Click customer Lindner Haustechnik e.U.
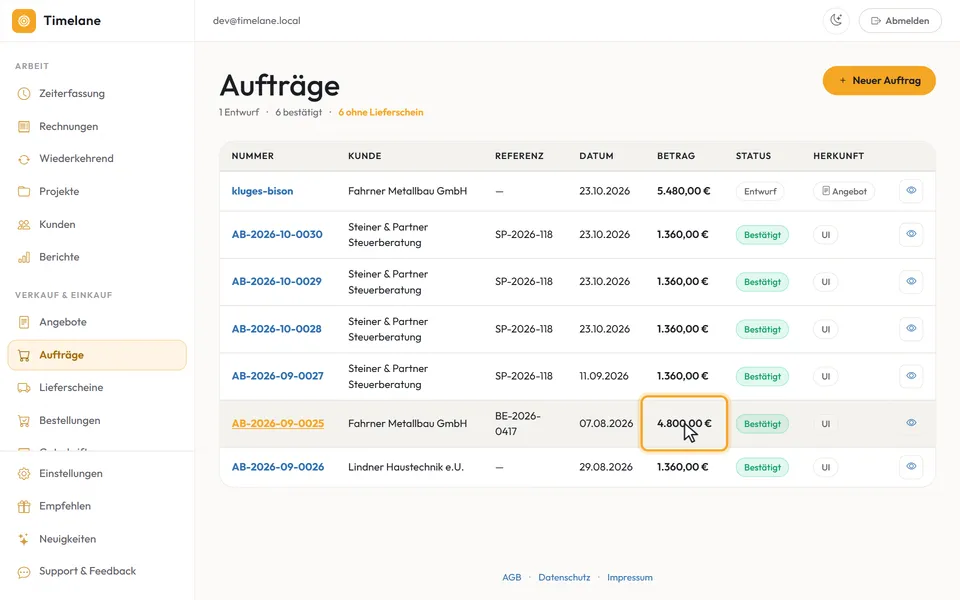This screenshot has width=960, height=600. pos(406,467)
